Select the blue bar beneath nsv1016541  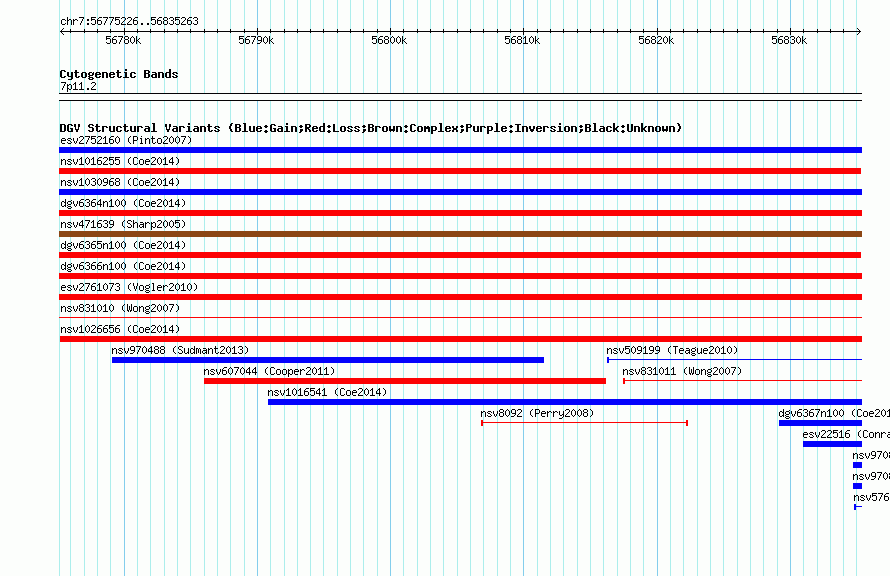565,402
